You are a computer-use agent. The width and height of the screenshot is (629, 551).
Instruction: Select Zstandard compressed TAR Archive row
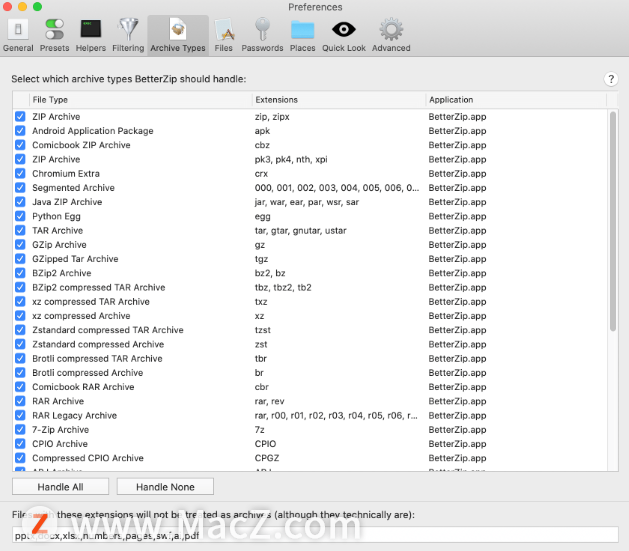coord(310,330)
